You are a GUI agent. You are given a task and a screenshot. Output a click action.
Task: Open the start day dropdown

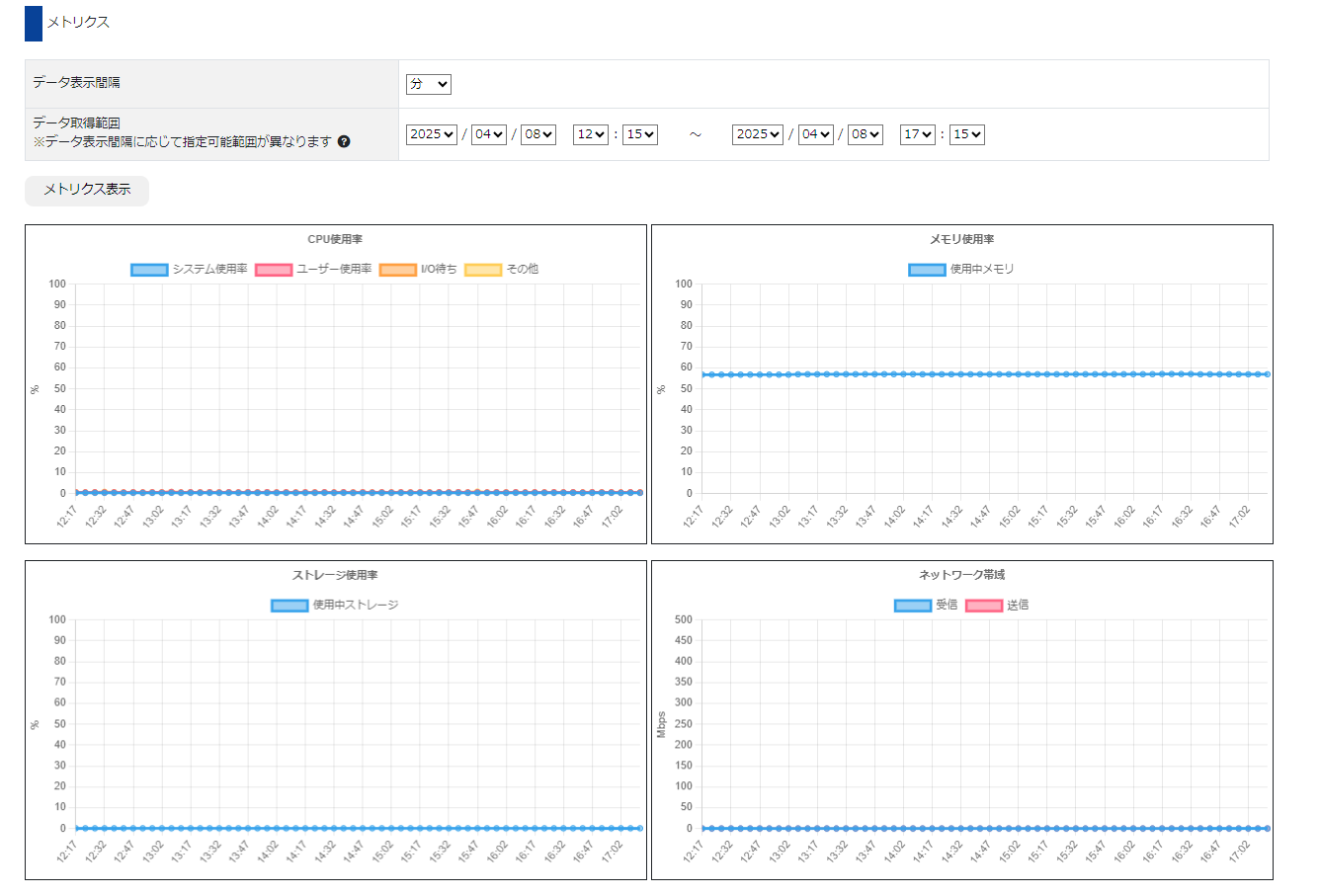coord(538,134)
